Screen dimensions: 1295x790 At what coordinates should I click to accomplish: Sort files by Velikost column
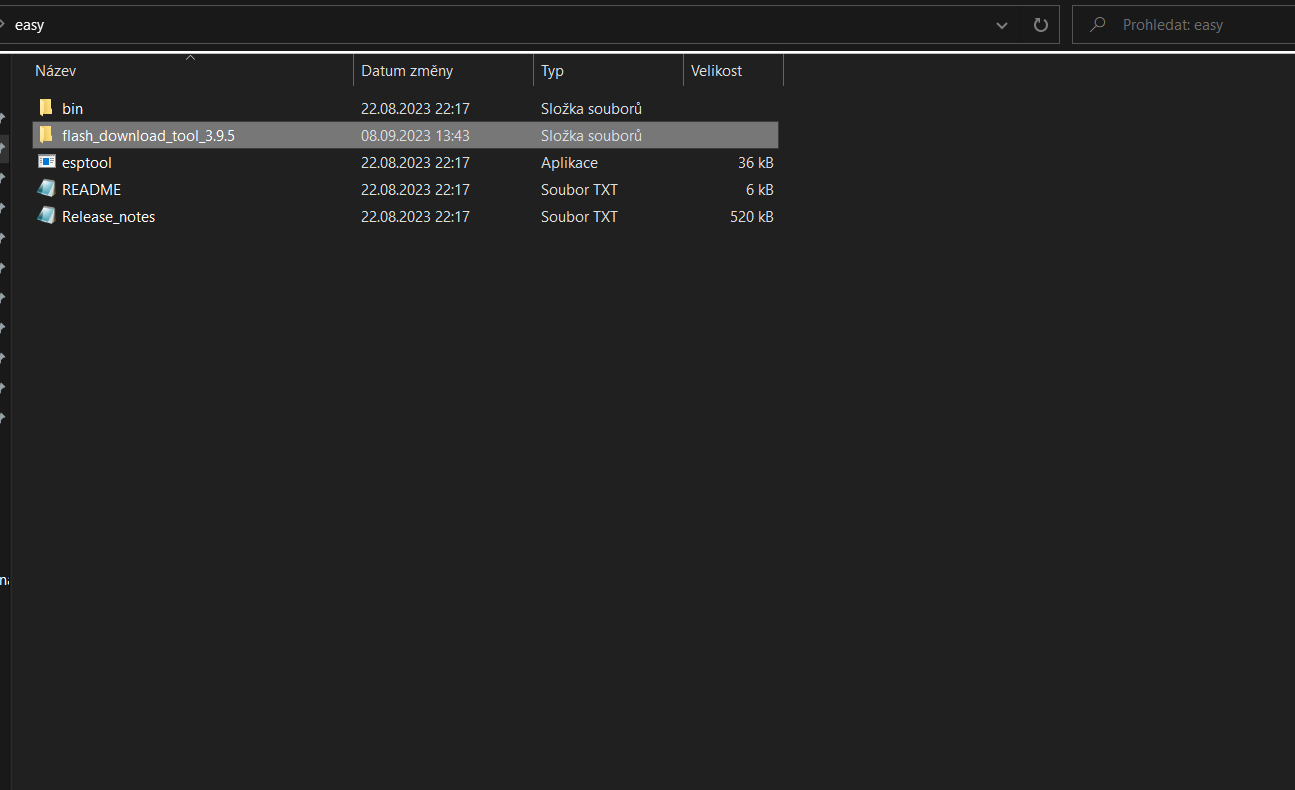click(734, 71)
